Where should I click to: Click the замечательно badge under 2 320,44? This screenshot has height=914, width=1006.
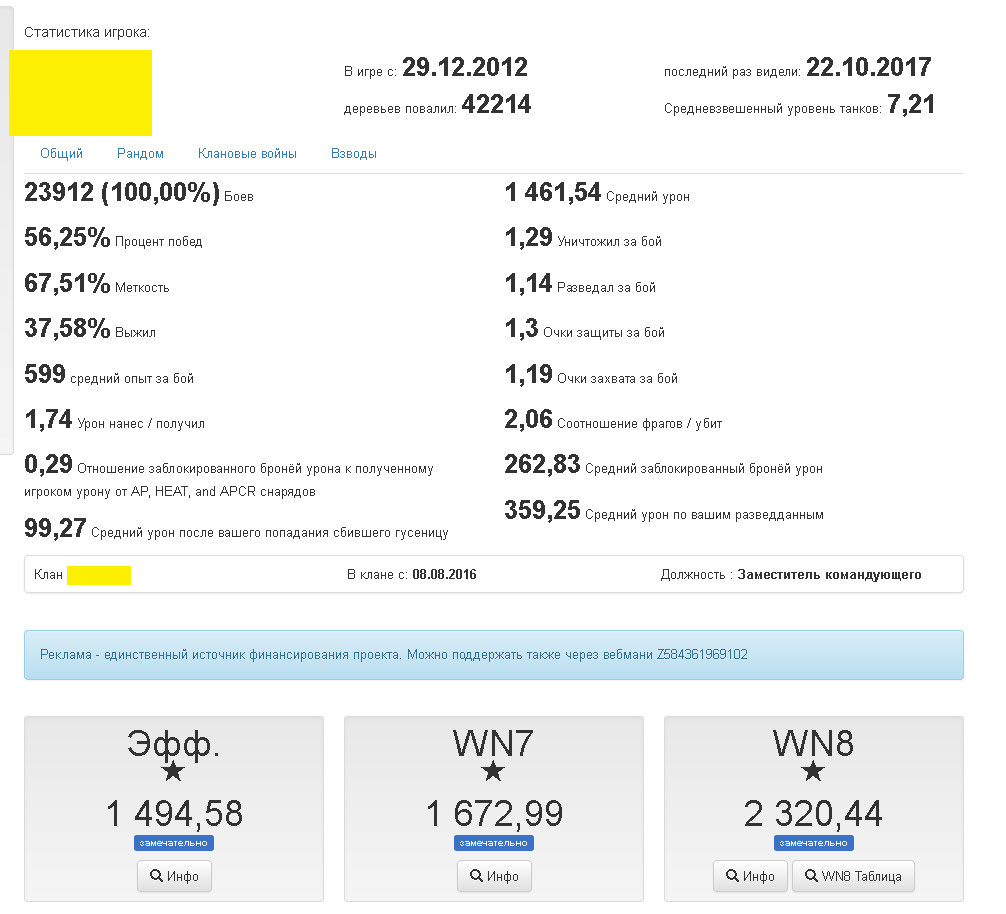click(814, 843)
